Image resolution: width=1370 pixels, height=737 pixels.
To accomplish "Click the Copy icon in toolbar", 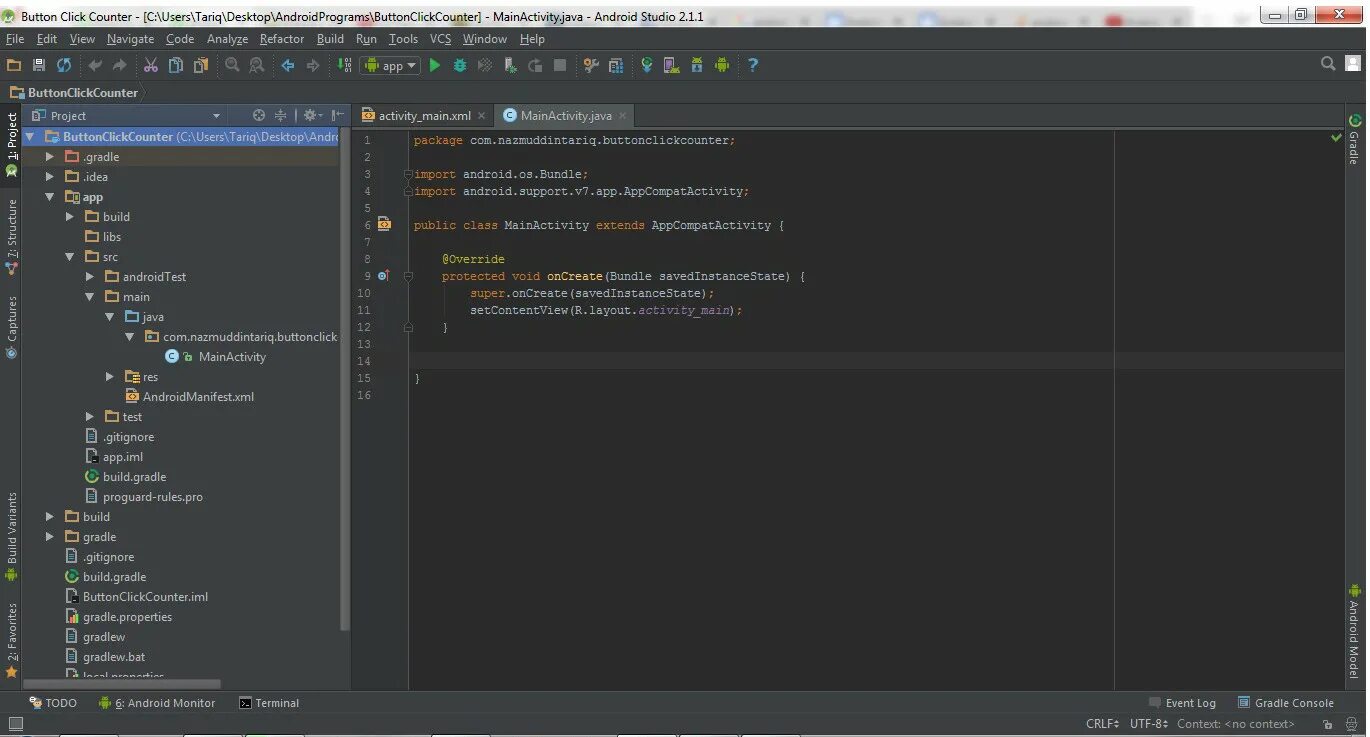I will [x=176, y=65].
